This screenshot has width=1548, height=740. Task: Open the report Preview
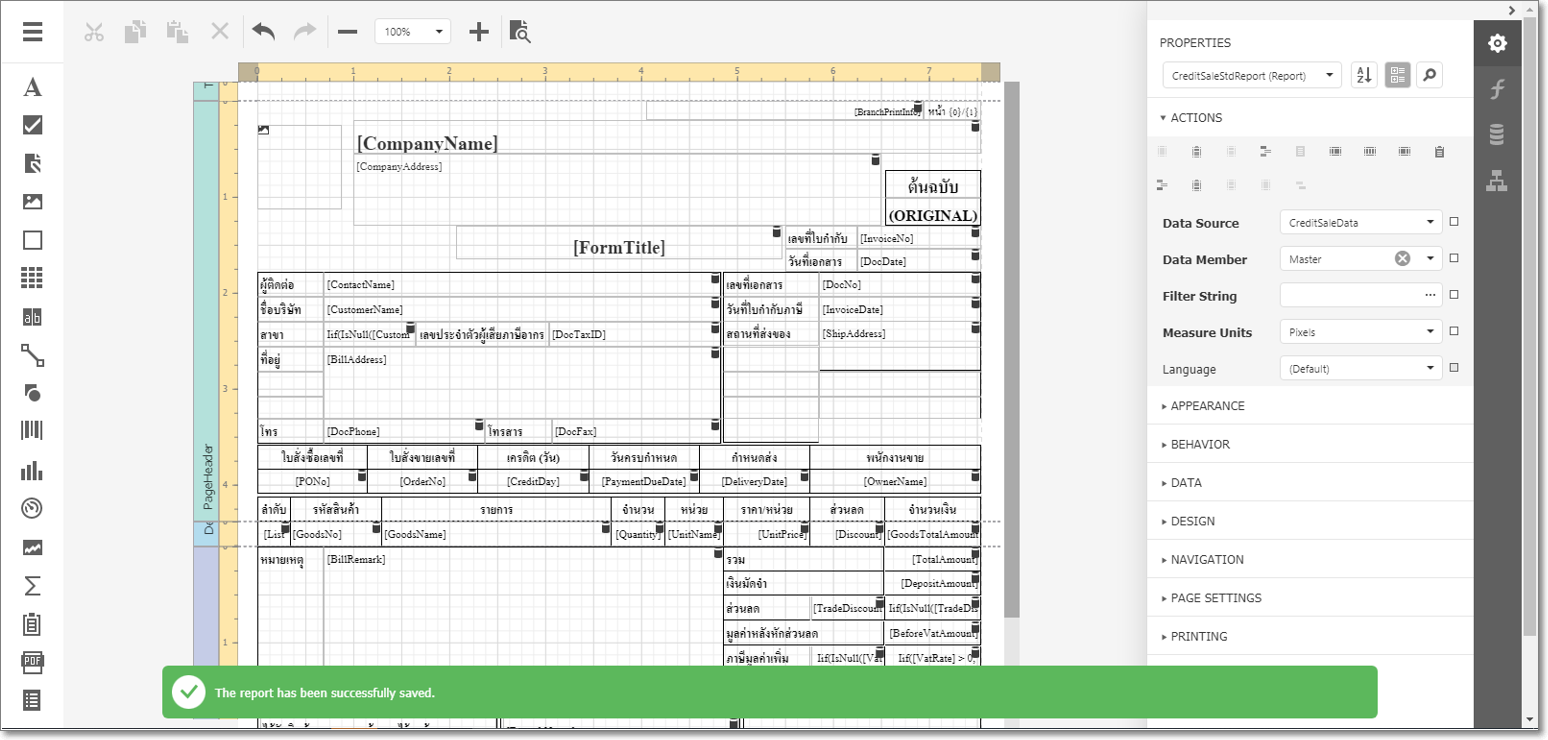click(520, 32)
